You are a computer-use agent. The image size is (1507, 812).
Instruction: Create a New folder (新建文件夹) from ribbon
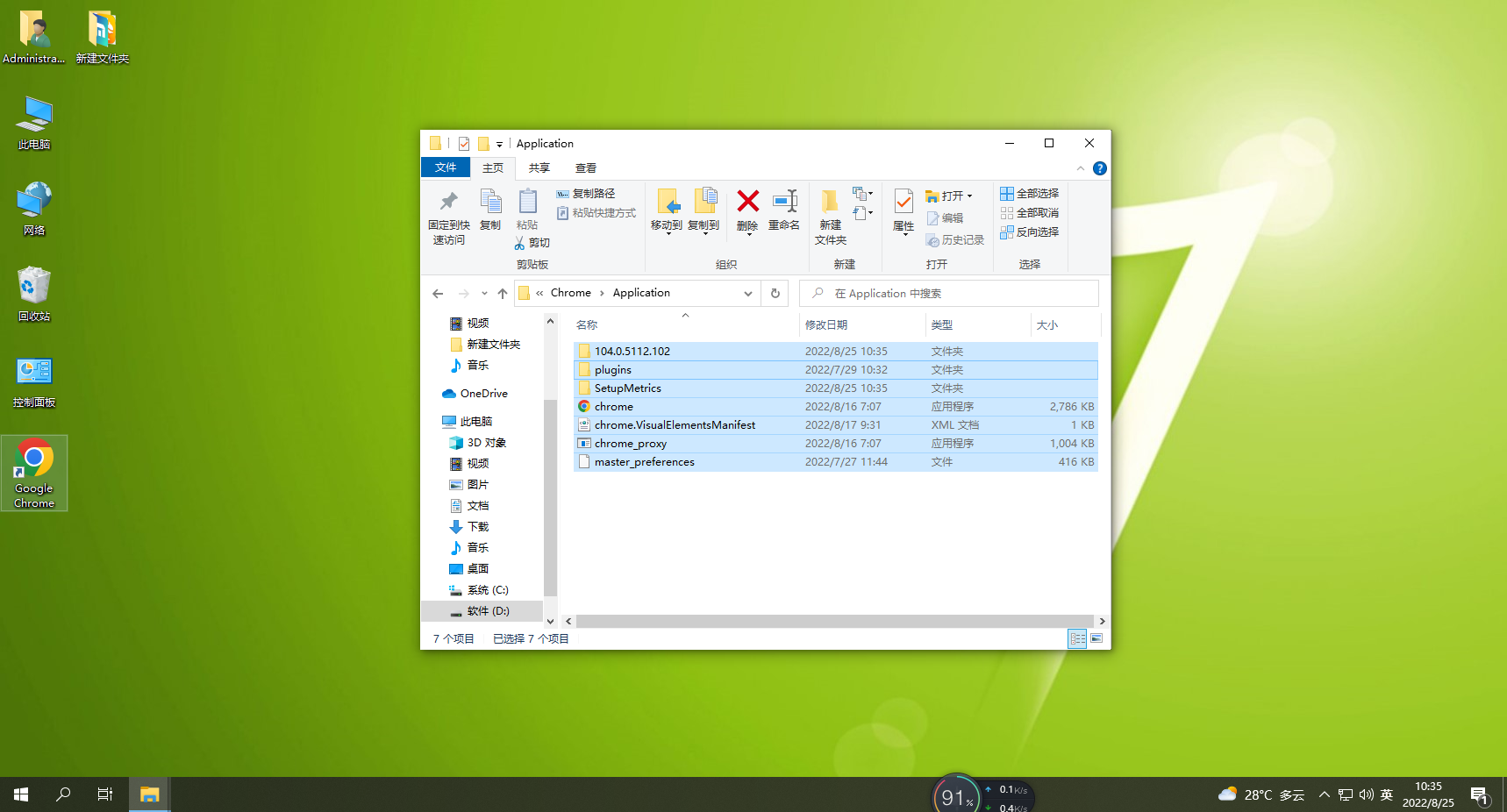830,217
